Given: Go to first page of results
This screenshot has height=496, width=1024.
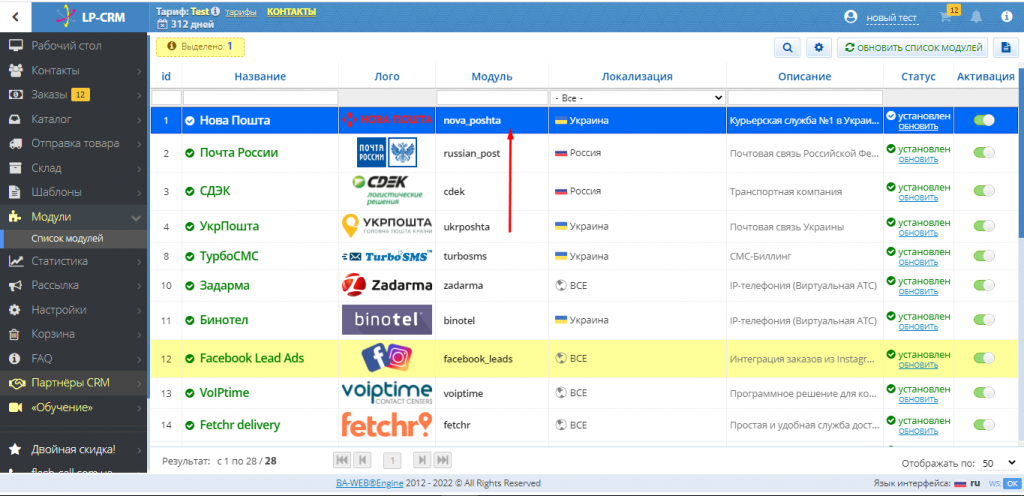Looking at the screenshot, I should tap(342, 460).
